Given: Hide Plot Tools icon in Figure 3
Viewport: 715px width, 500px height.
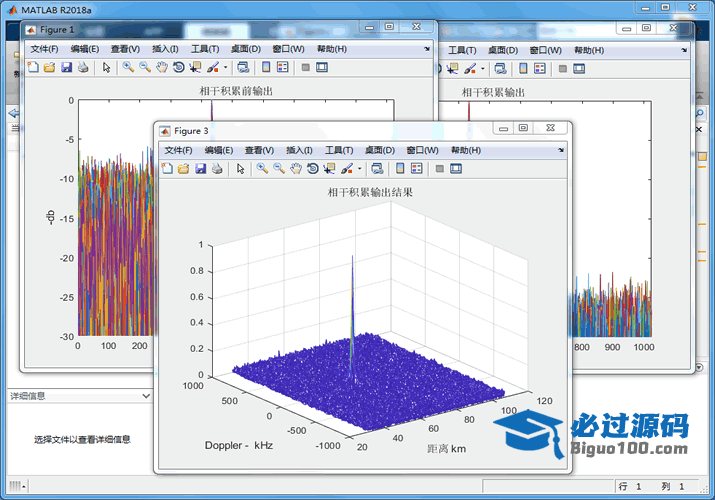Looking at the screenshot, I should point(440,169).
